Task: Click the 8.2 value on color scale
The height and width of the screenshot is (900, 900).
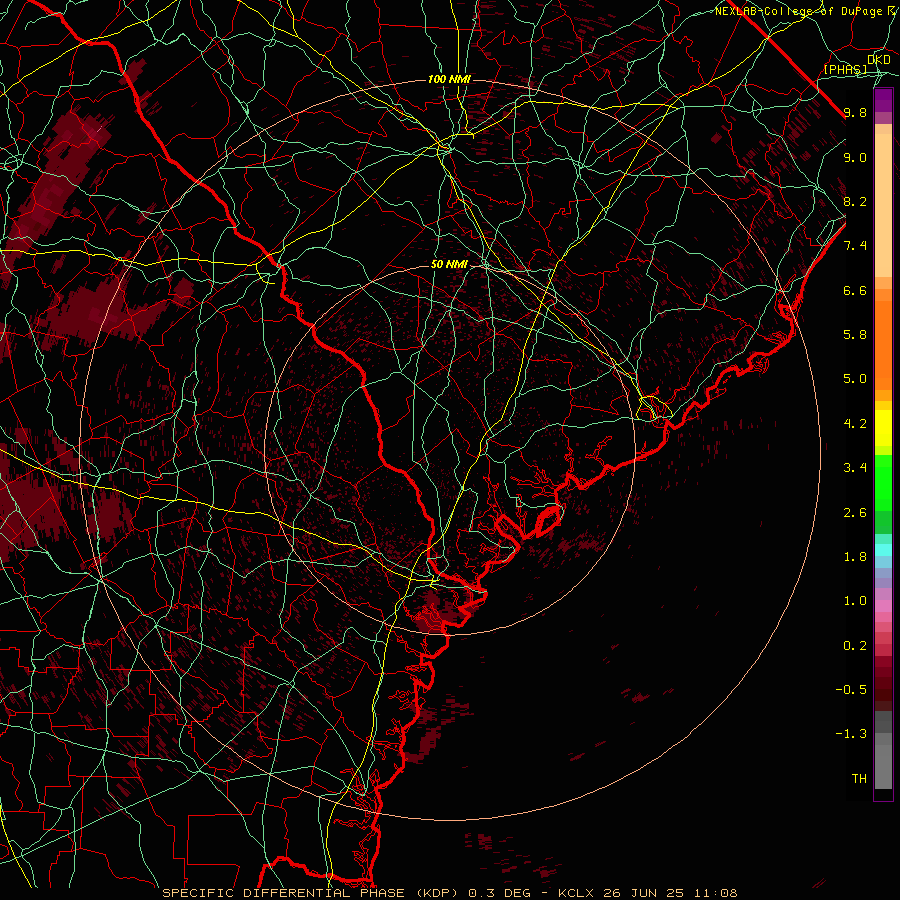Action: pyautogui.click(x=855, y=201)
